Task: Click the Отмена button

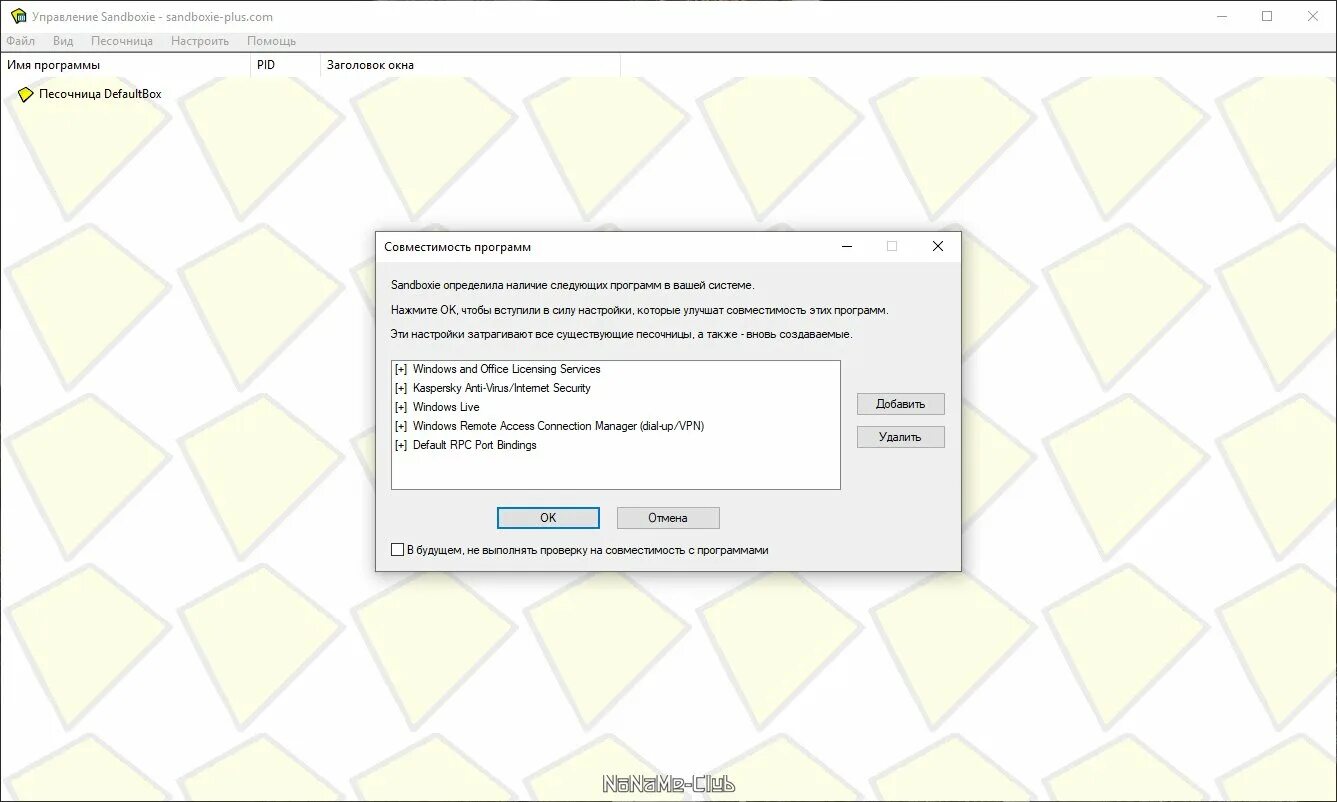Action: point(668,518)
